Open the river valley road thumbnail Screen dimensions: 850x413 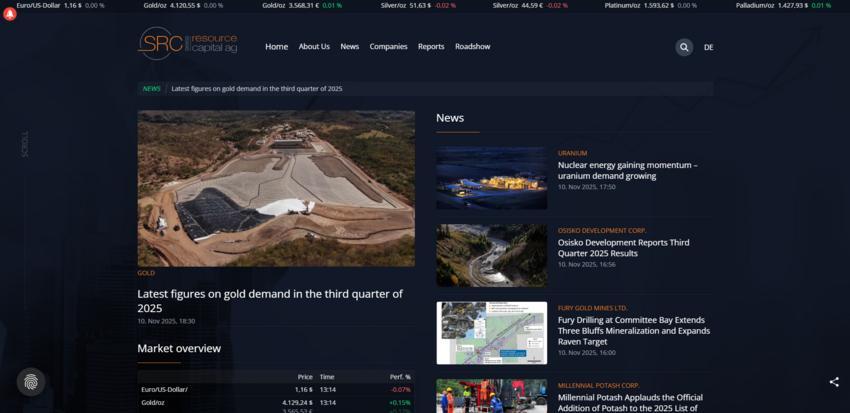(x=492, y=255)
